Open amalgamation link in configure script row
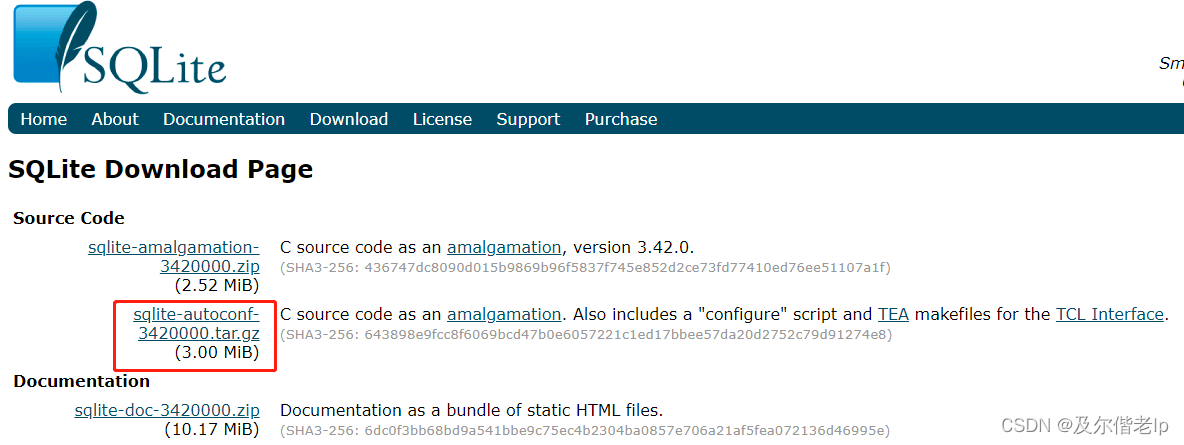 [x=504, y=314]
